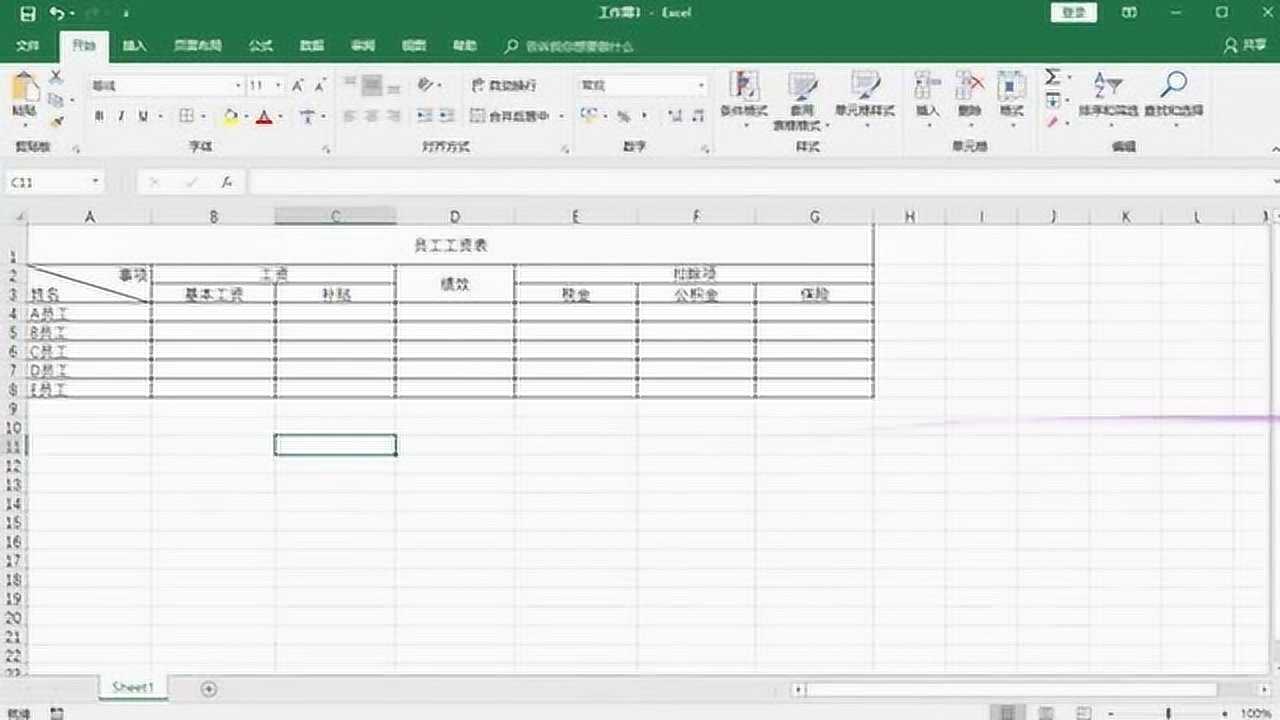Switch to the View (视图) tab
Screen dimensions: 1280x720
414,46
